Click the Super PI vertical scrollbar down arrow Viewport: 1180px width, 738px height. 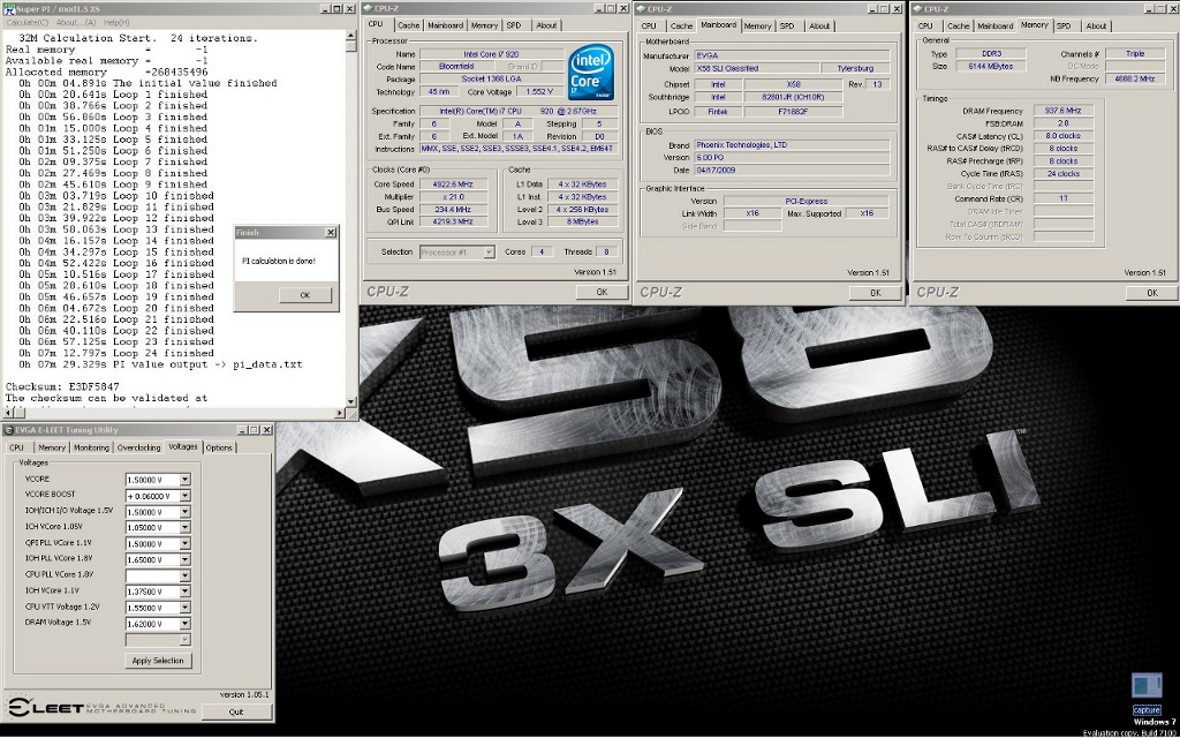point(351,402)
